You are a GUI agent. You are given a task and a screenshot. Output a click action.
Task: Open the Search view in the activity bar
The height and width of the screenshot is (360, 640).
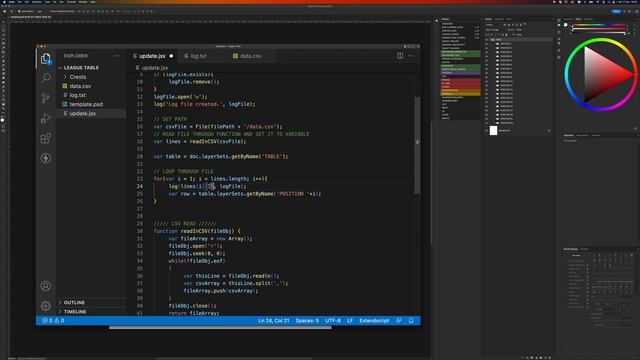(x=46, y=78)
